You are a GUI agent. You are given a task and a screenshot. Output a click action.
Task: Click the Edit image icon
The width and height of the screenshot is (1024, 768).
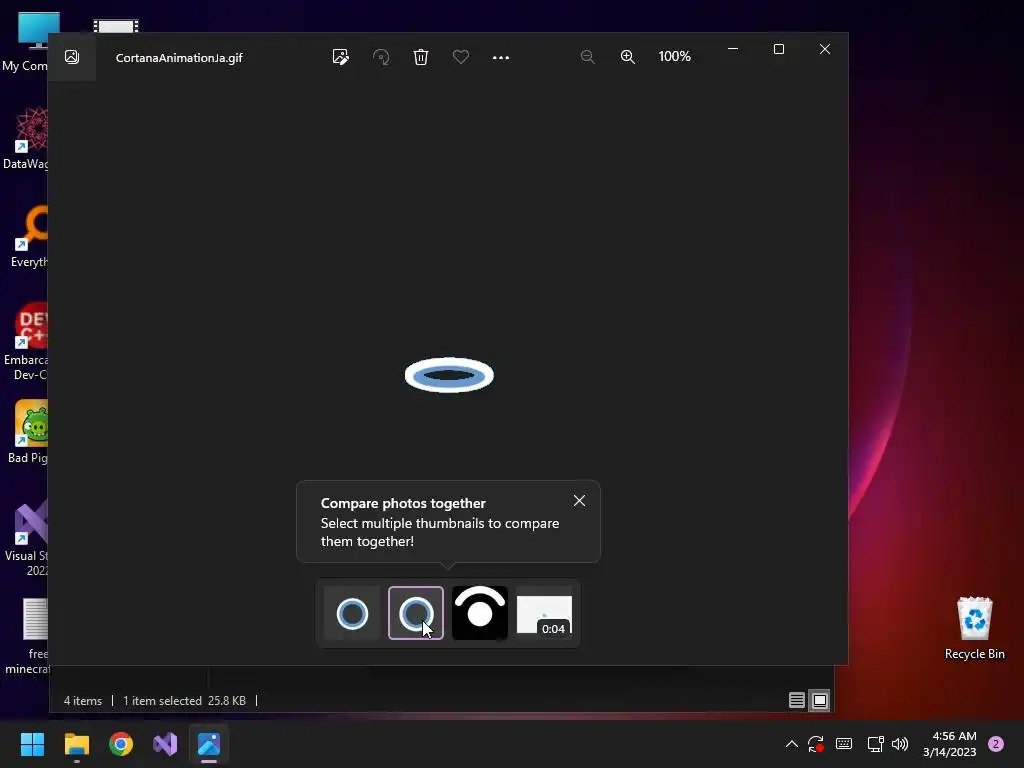pos(340,57)
